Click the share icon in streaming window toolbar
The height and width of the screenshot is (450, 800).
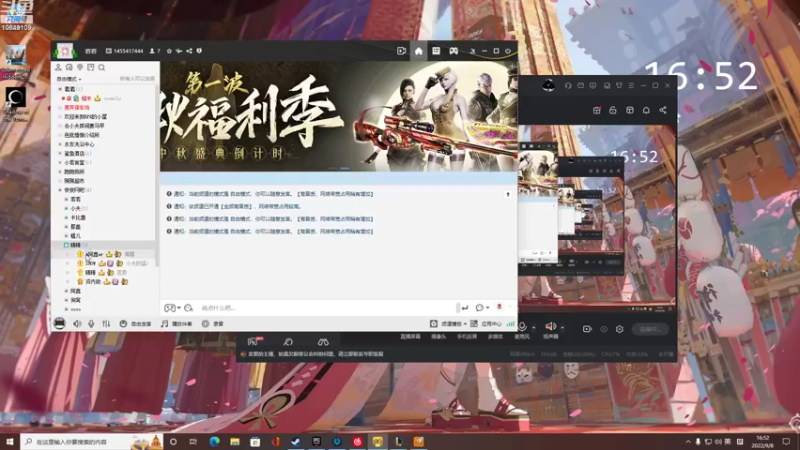663,110
